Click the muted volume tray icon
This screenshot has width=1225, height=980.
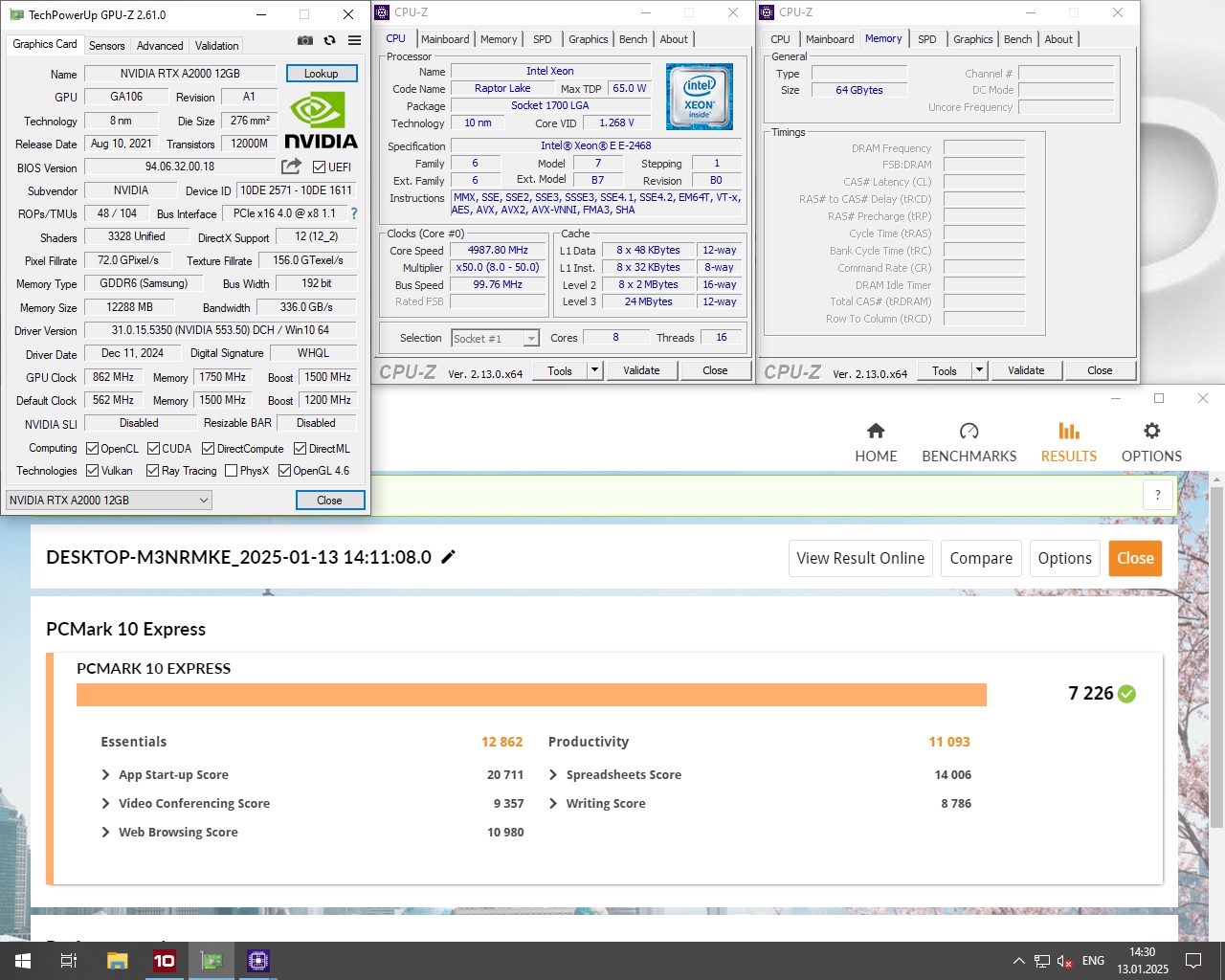tap(1065, 961)
